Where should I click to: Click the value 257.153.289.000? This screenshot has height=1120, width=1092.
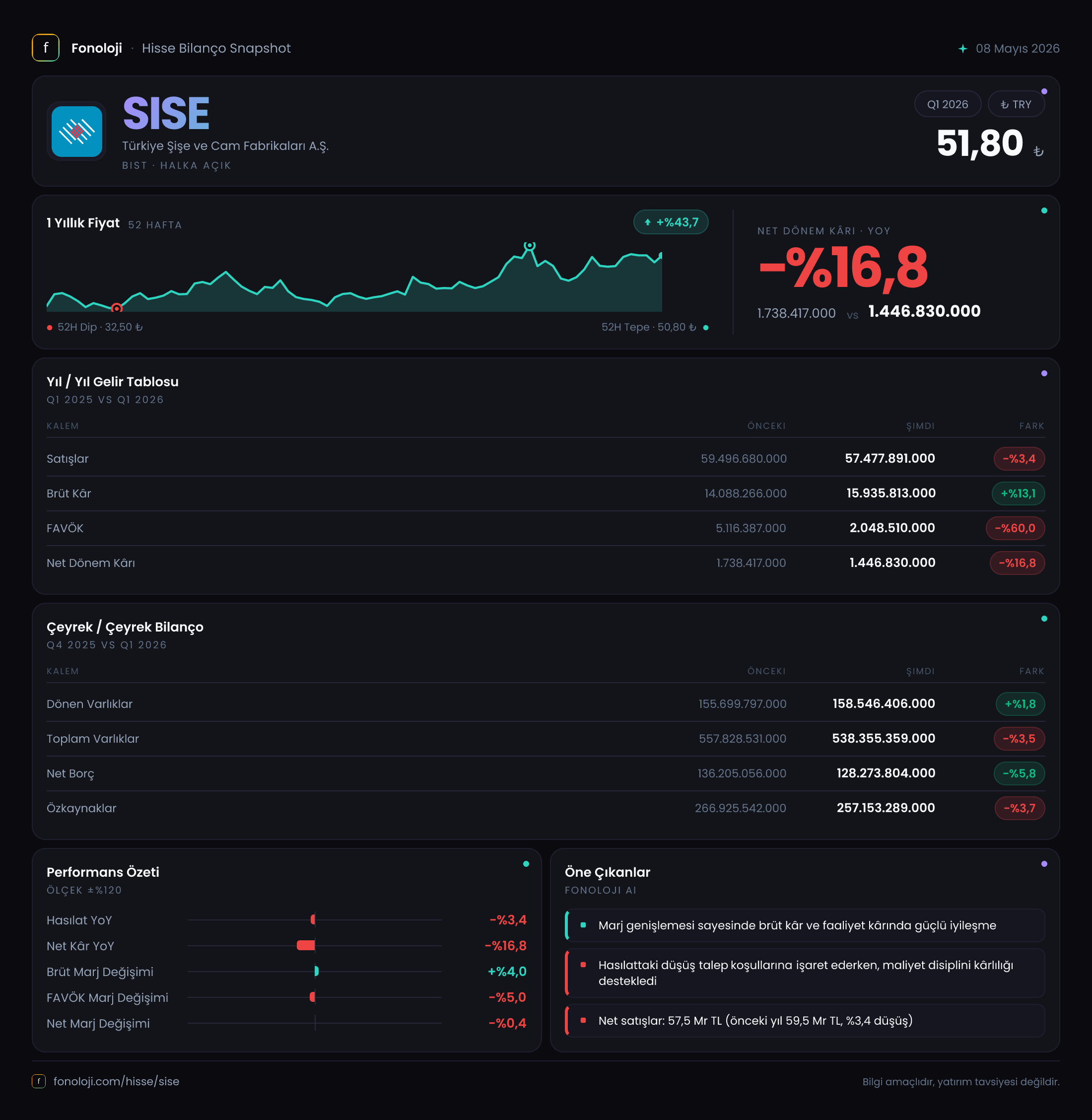(886, 808)
